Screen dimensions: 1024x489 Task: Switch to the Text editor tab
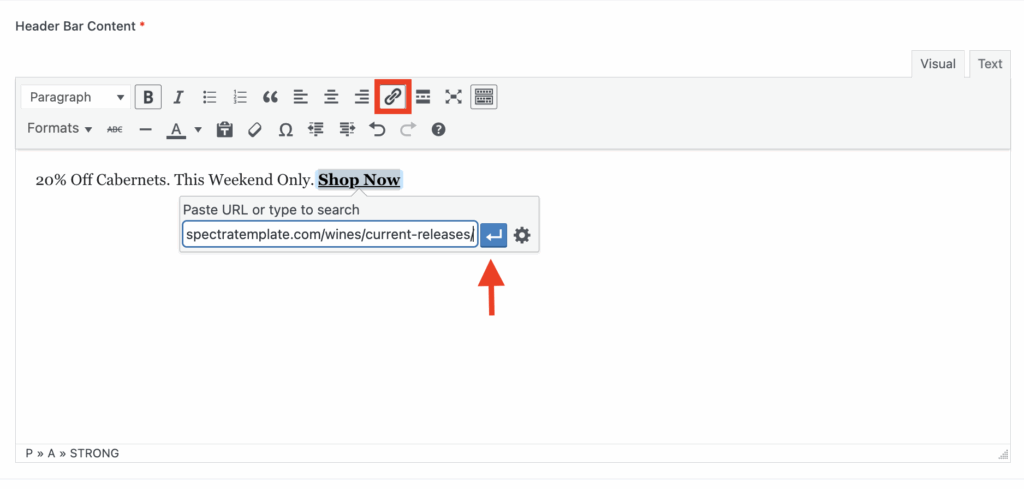pyautogui.click(x=989, y=64)
